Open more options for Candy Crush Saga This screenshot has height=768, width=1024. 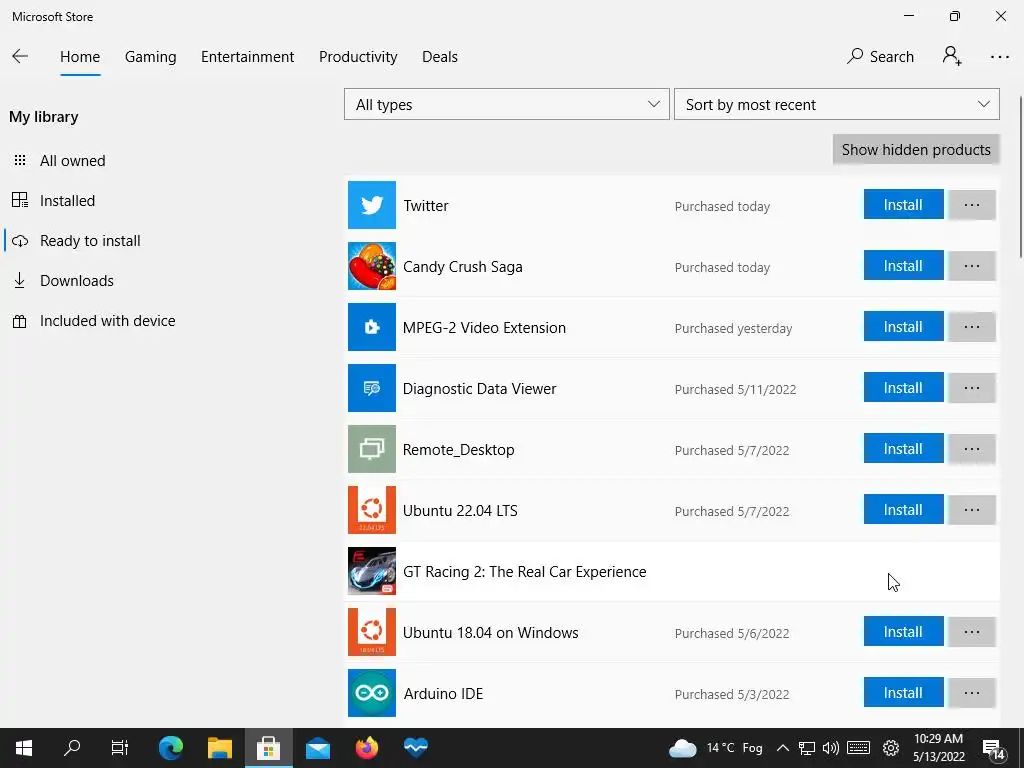(x=972, y=266)
